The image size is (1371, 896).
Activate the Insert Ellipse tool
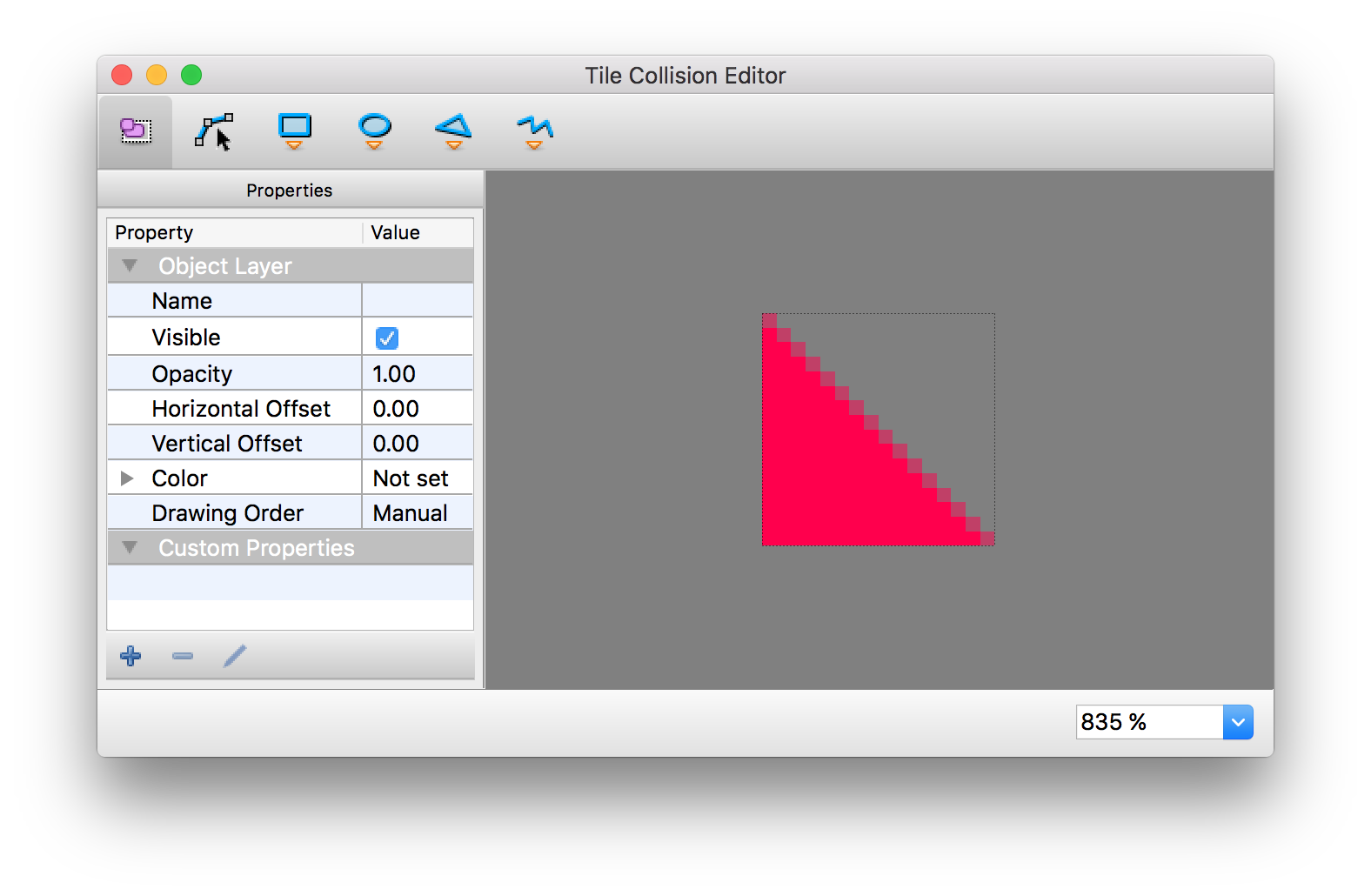pos(374,131)
